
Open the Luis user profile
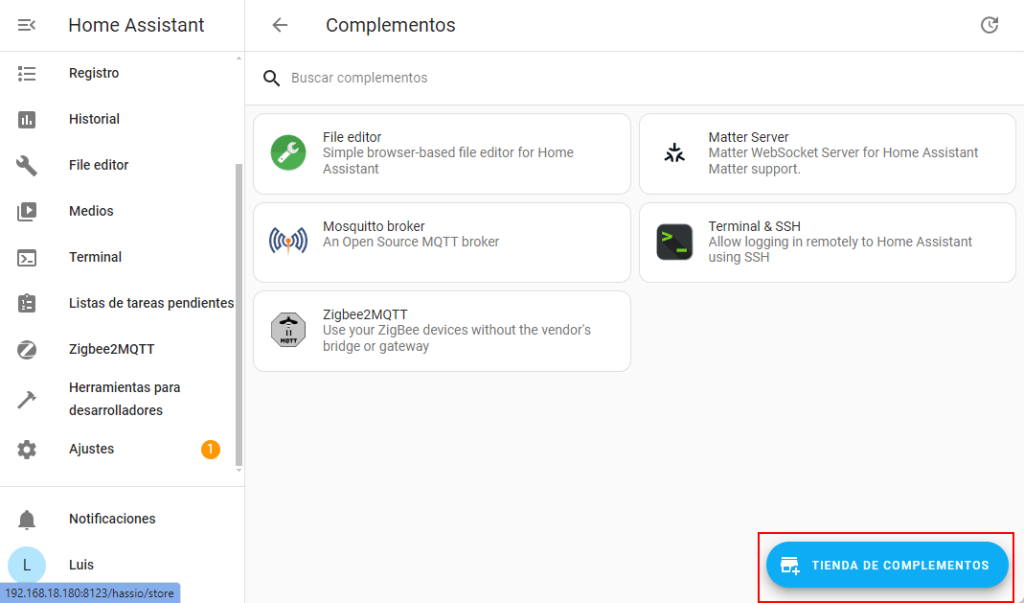[81, 565]
